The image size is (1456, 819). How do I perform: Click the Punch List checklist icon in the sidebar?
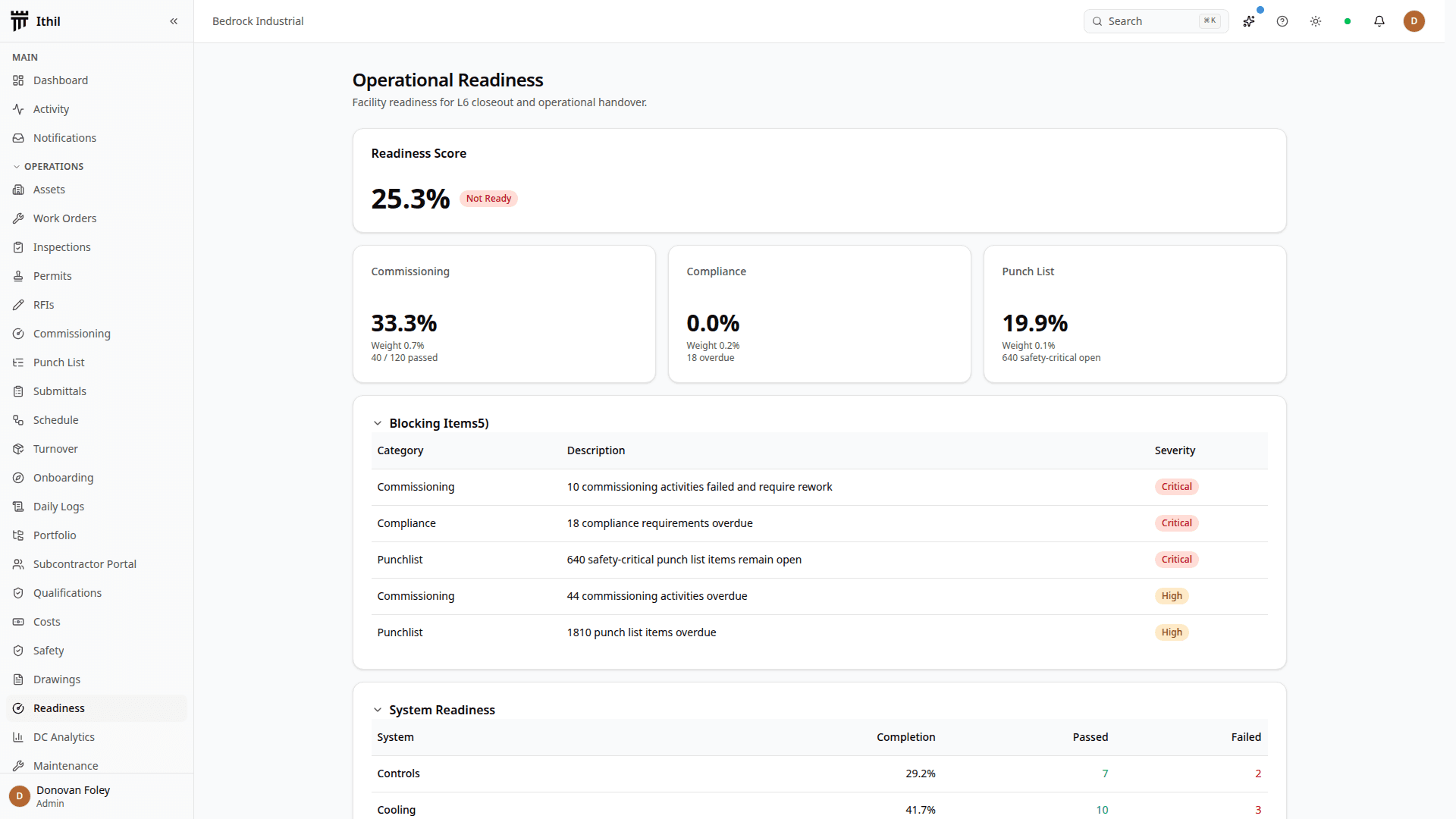(x=18, y=362)
